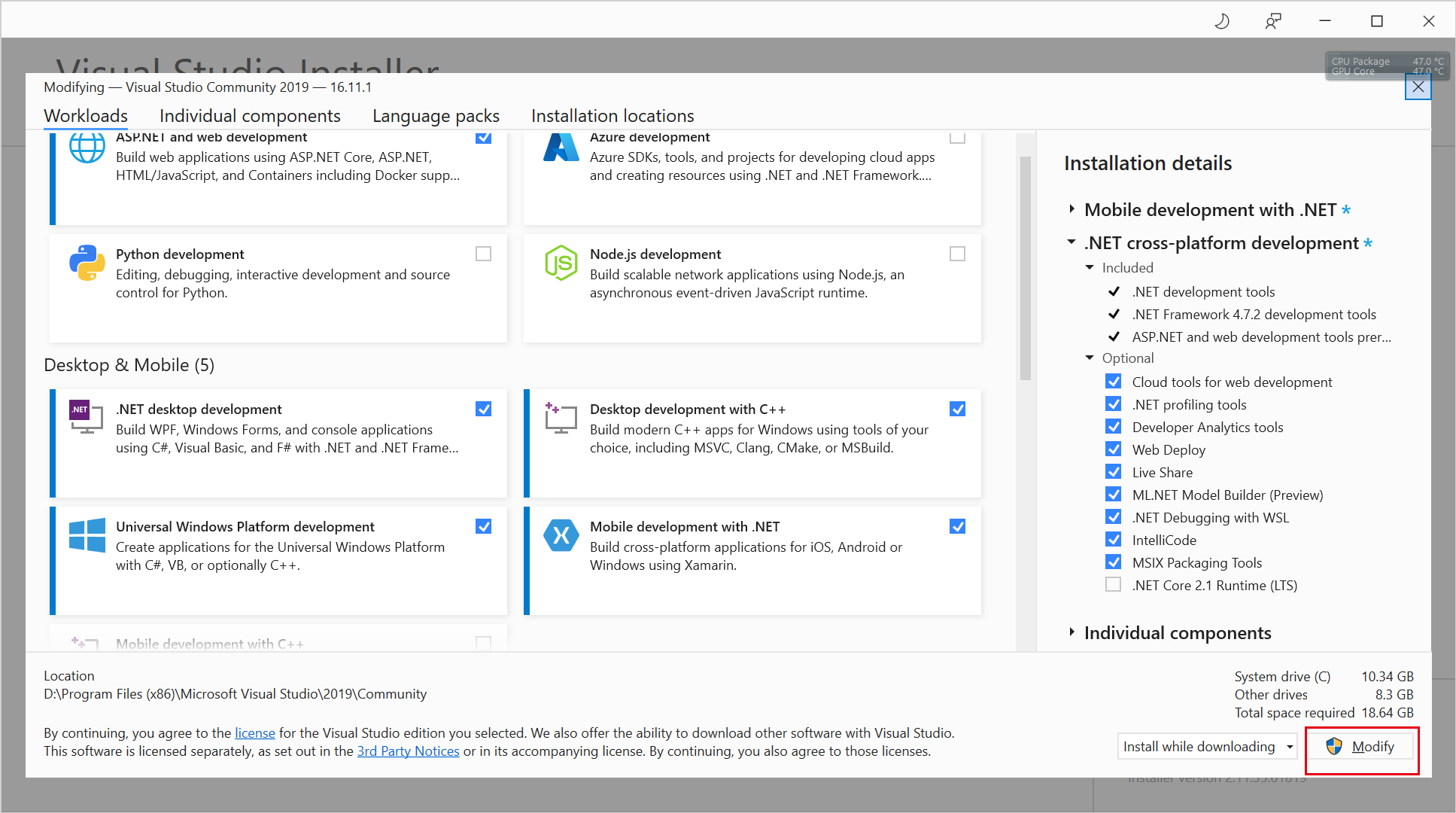
Task: Click the .NET desktop development icon
Action: [87, 416]
